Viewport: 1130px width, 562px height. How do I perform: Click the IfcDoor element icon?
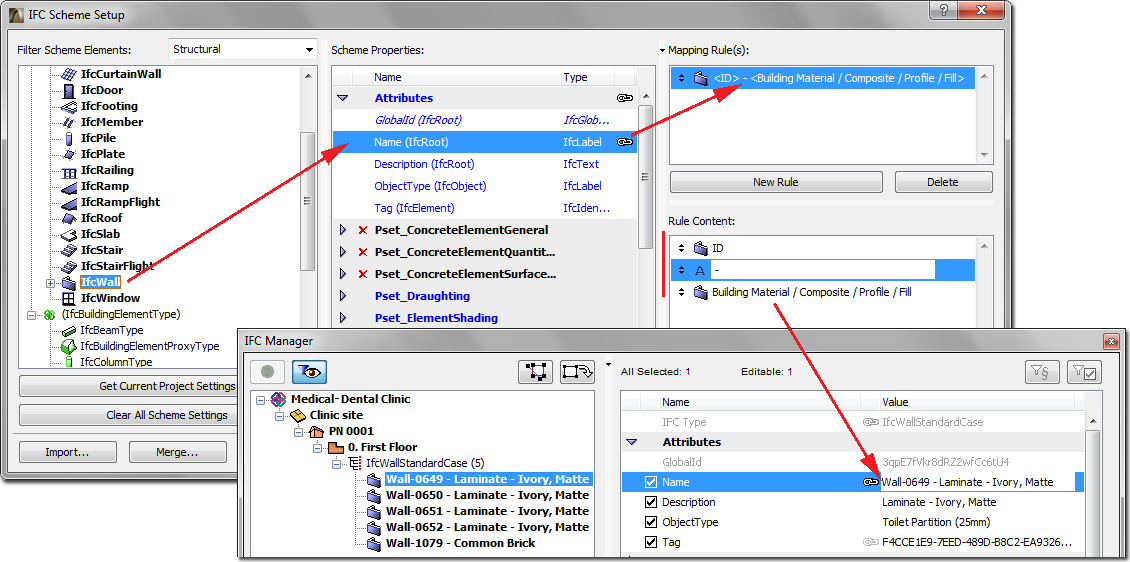point(68,90)
